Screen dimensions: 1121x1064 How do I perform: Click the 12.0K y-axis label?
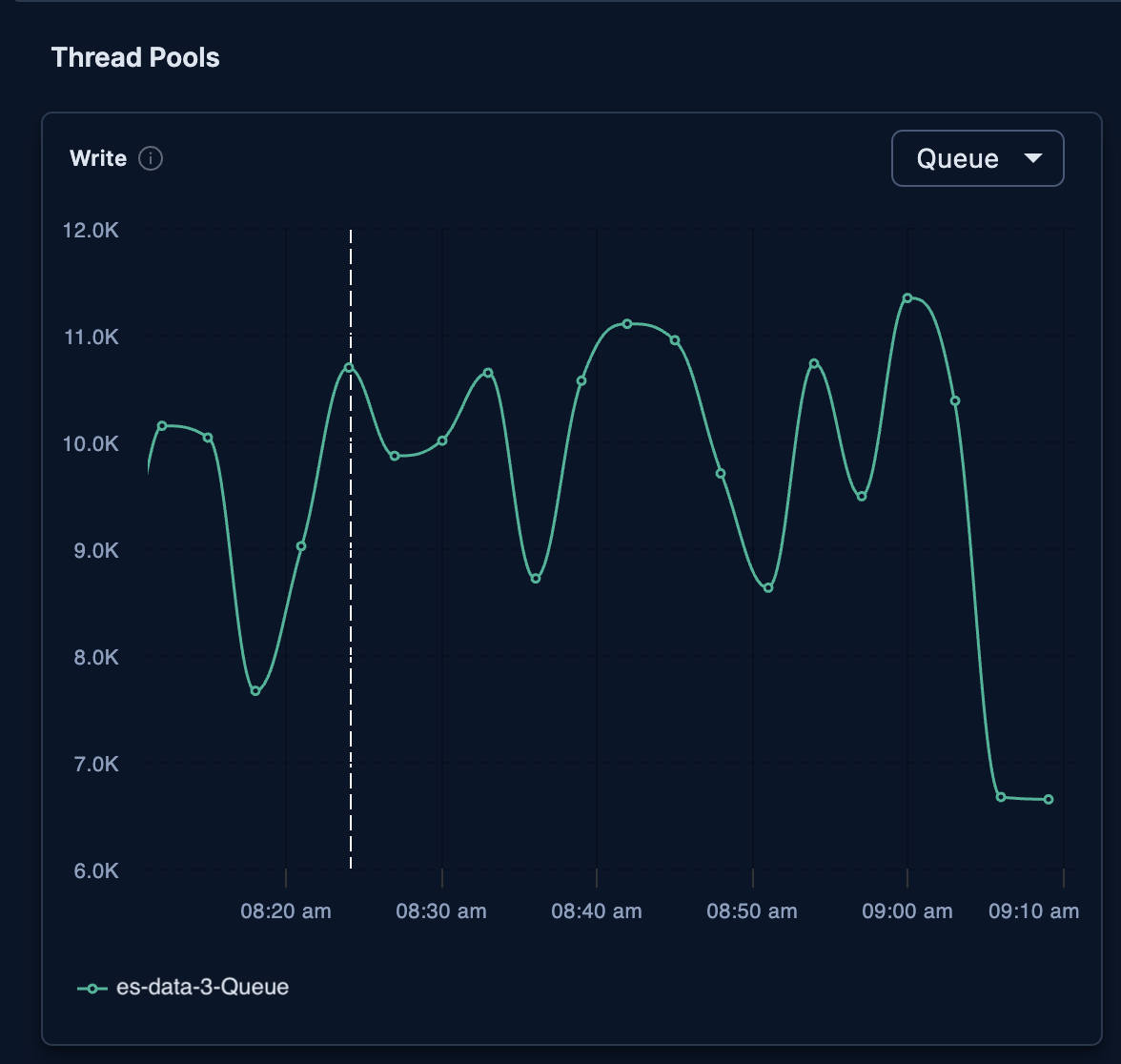click(91, 231)
